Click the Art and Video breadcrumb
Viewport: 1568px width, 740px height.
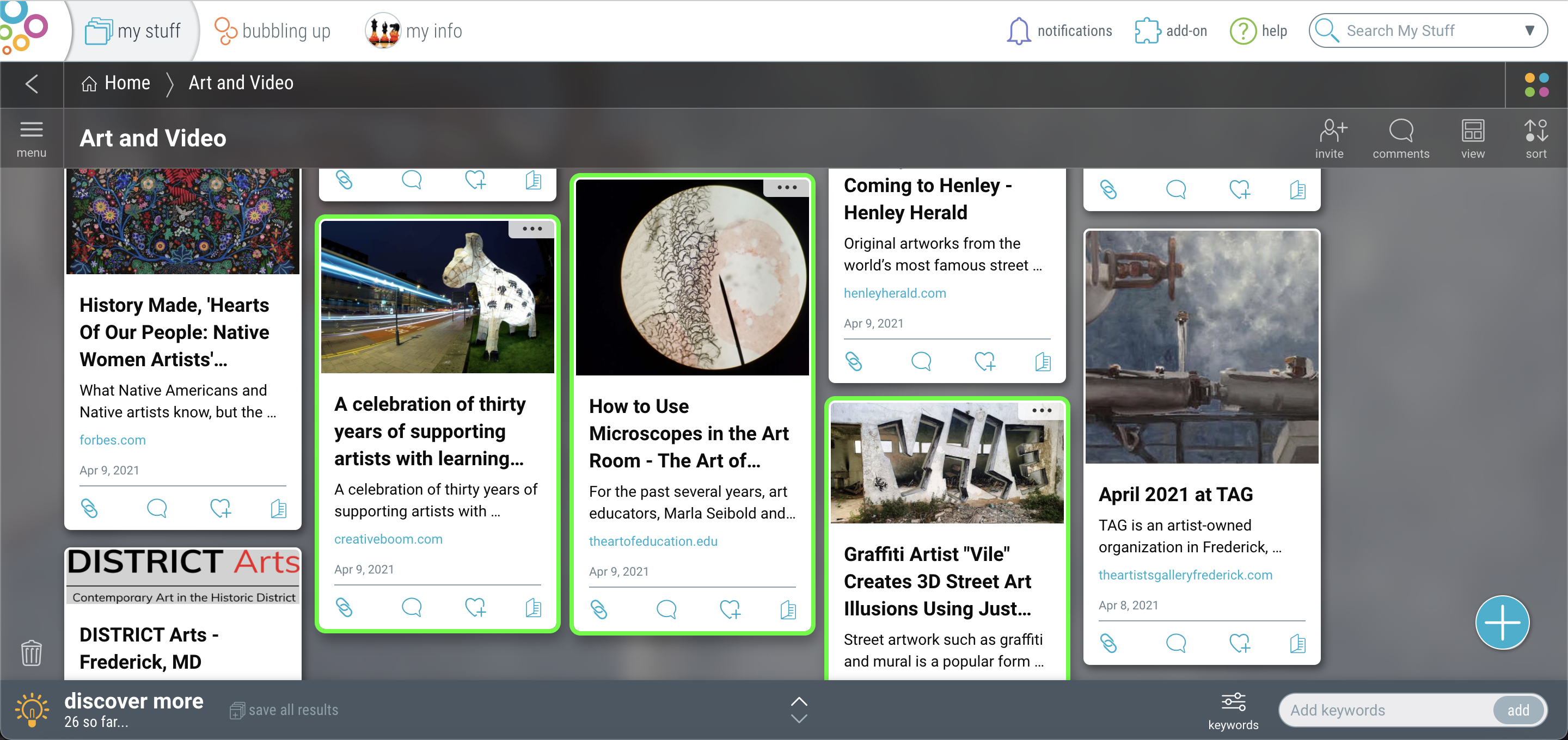pyautogui.click(x=241, y=83)
